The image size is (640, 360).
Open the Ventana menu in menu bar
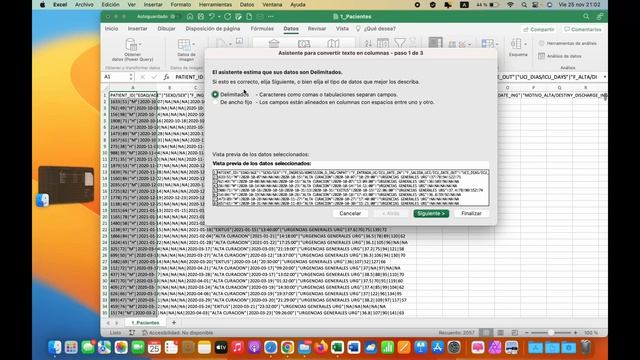pos(272,5)
